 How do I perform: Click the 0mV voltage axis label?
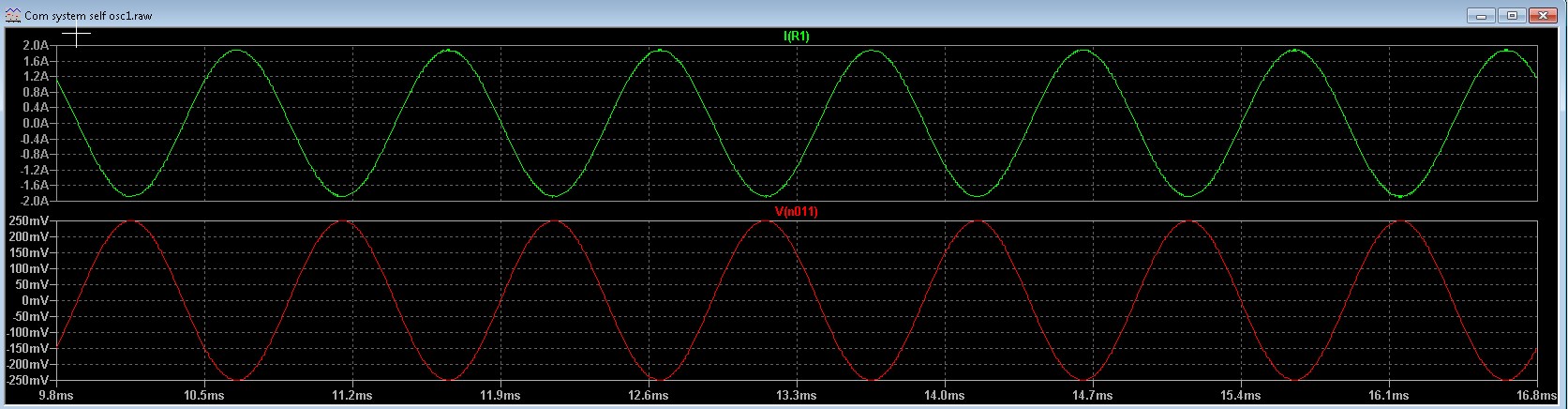tap(37, 300)
